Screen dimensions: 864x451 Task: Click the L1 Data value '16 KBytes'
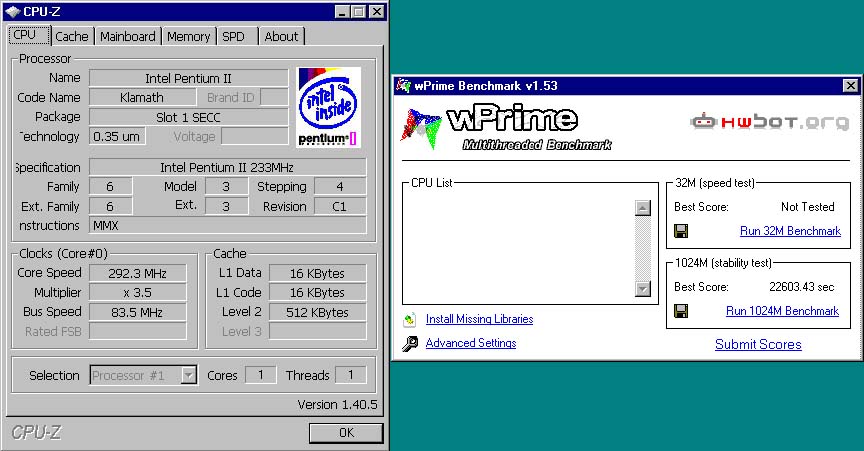coord(317,273)
